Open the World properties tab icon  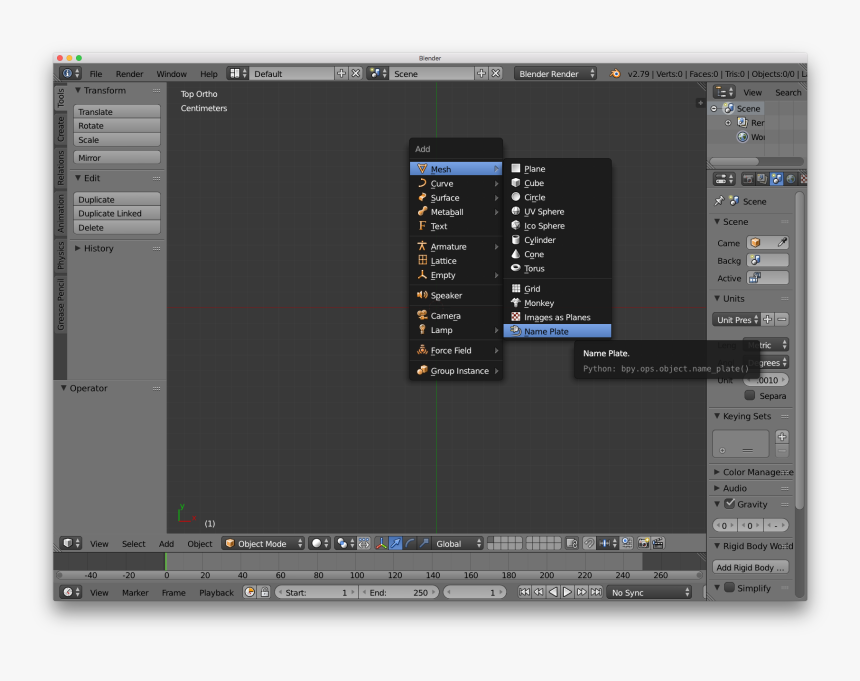790,179
